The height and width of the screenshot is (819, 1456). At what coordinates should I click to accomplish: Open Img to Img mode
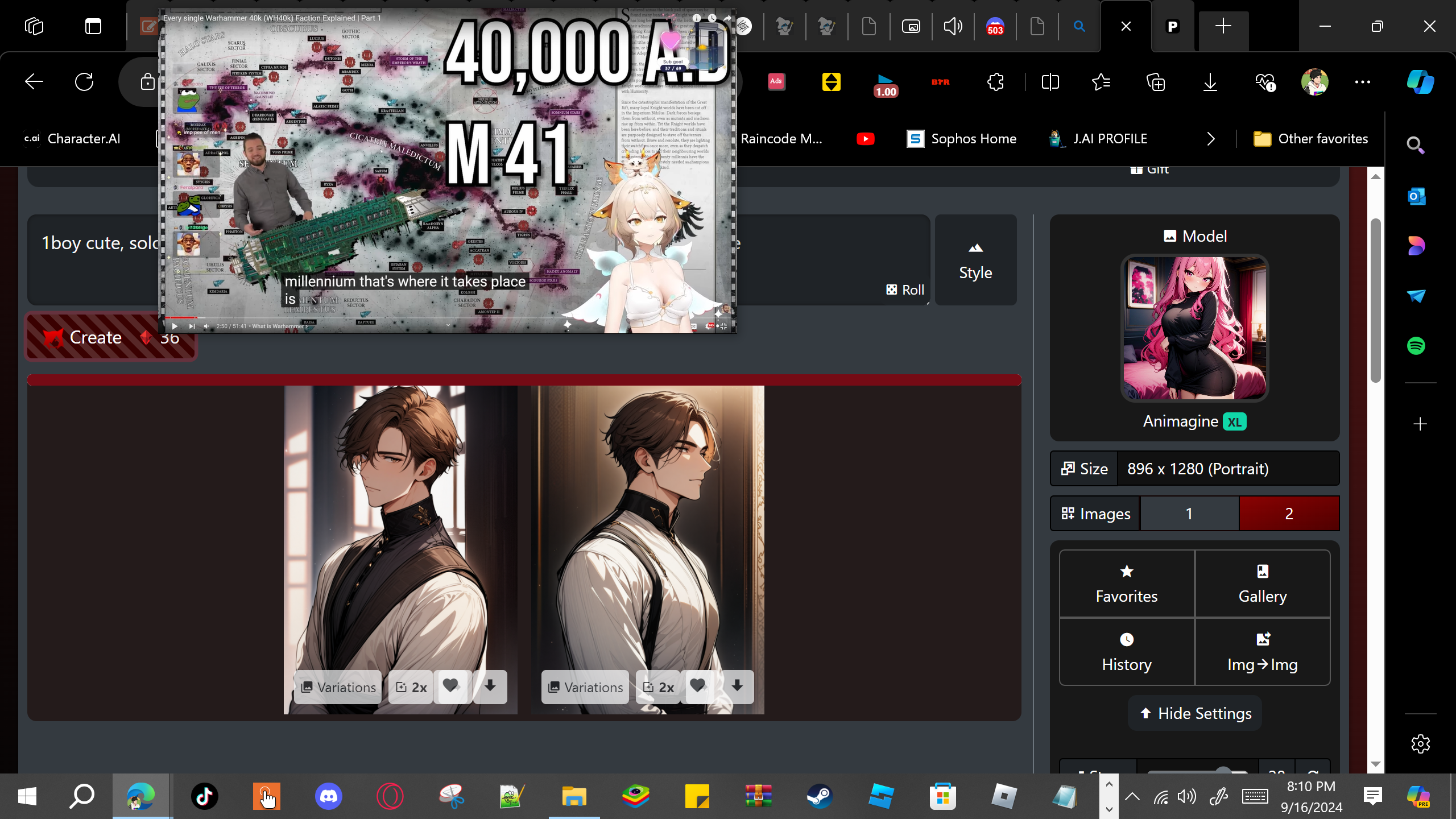1263,652
